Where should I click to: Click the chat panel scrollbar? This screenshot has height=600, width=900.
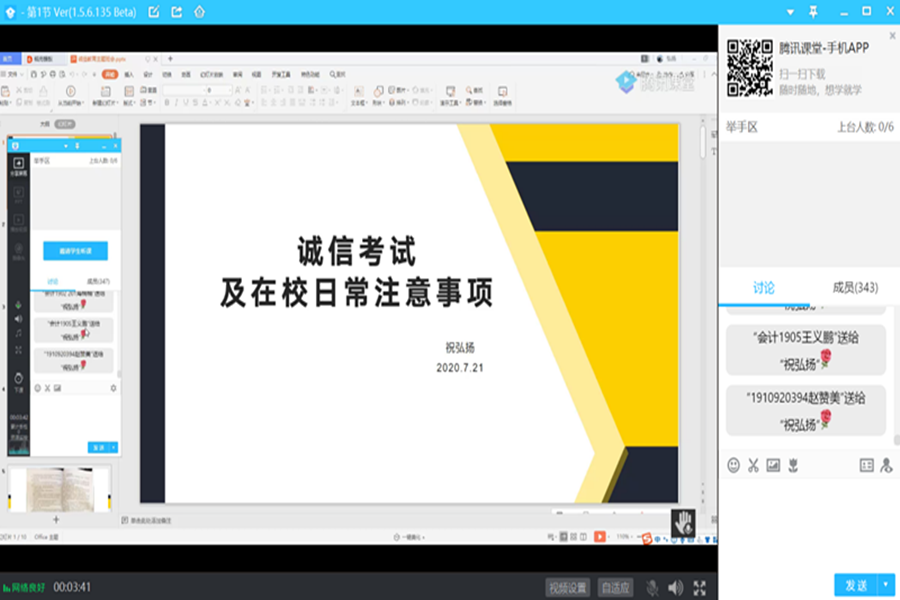tap(896, 380)
